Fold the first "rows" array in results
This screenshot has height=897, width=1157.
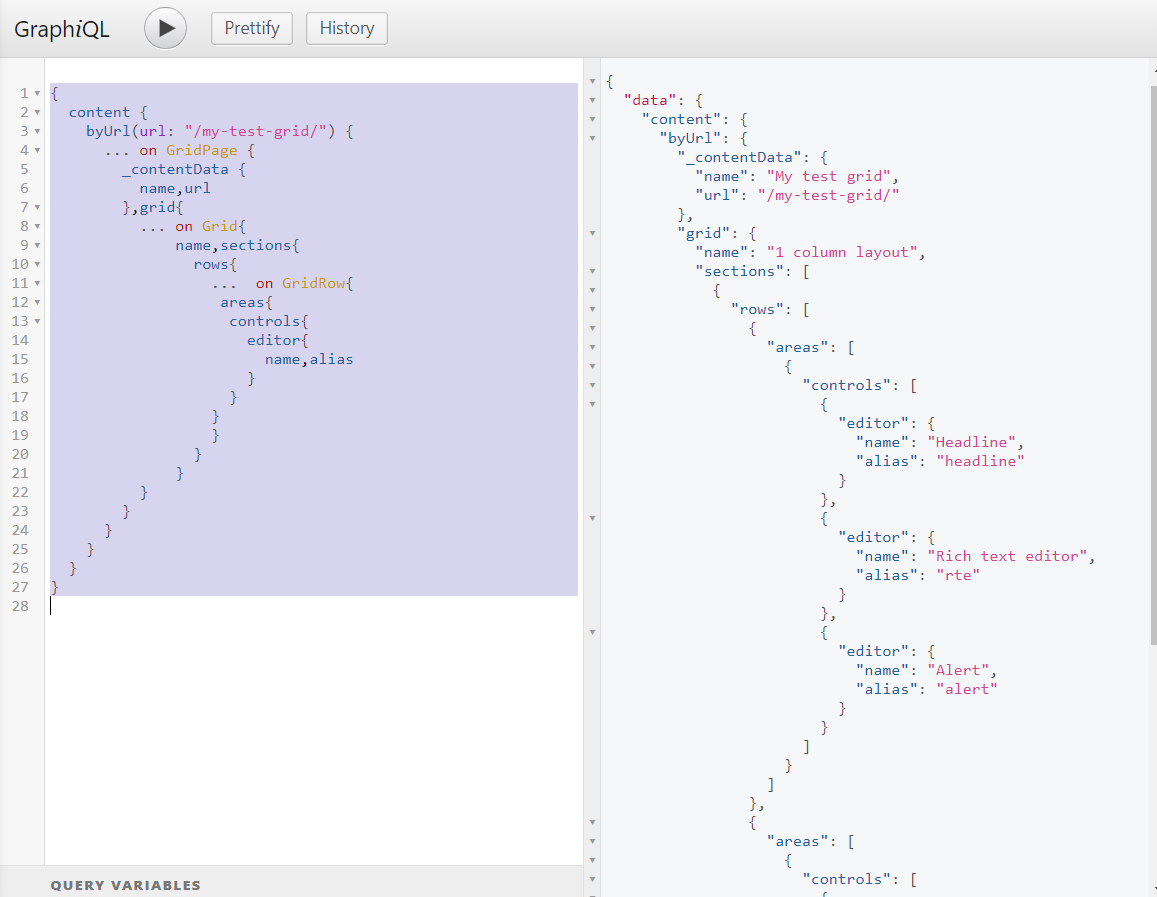point(593,309)
